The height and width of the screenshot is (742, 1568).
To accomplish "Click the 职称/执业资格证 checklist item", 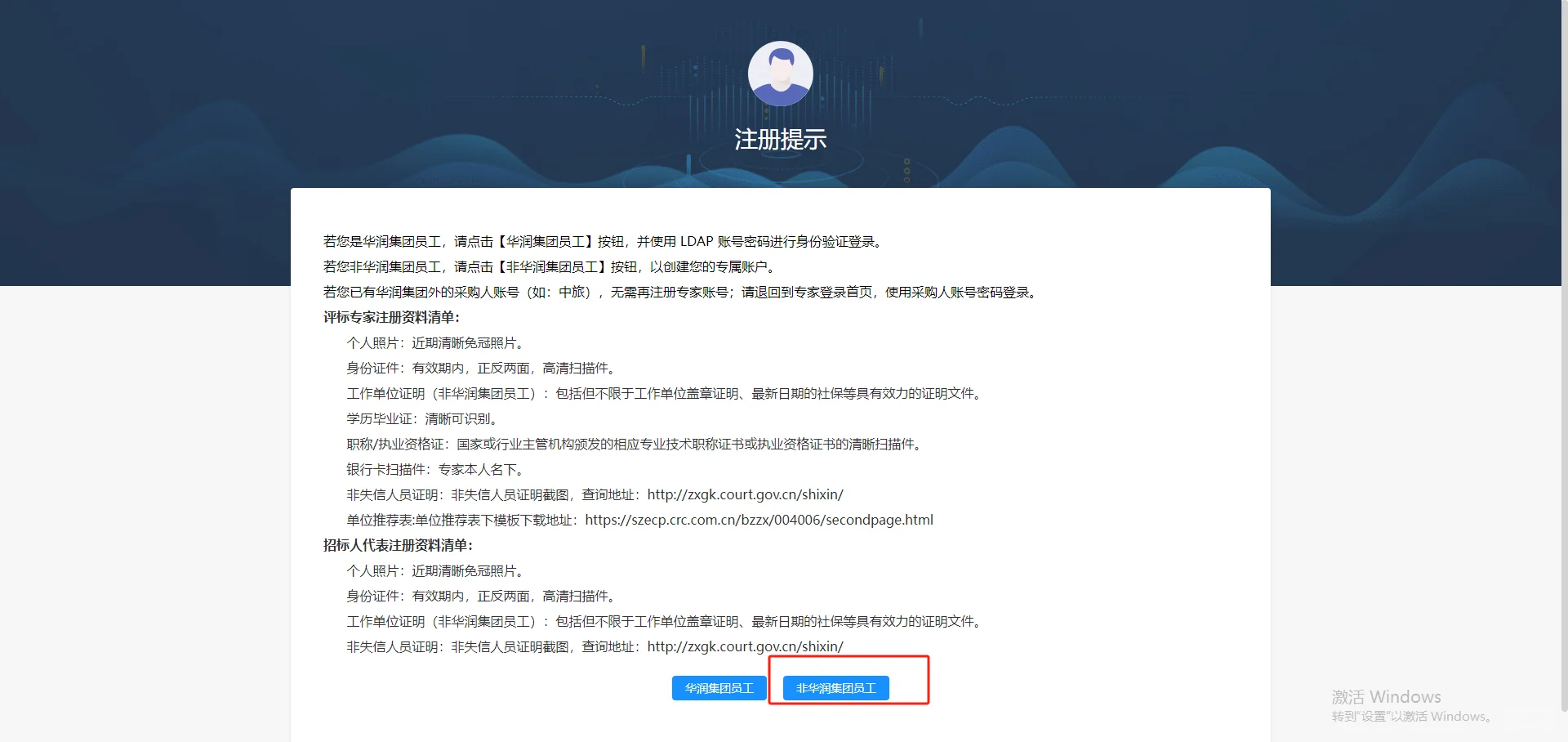I will (633, 445).
